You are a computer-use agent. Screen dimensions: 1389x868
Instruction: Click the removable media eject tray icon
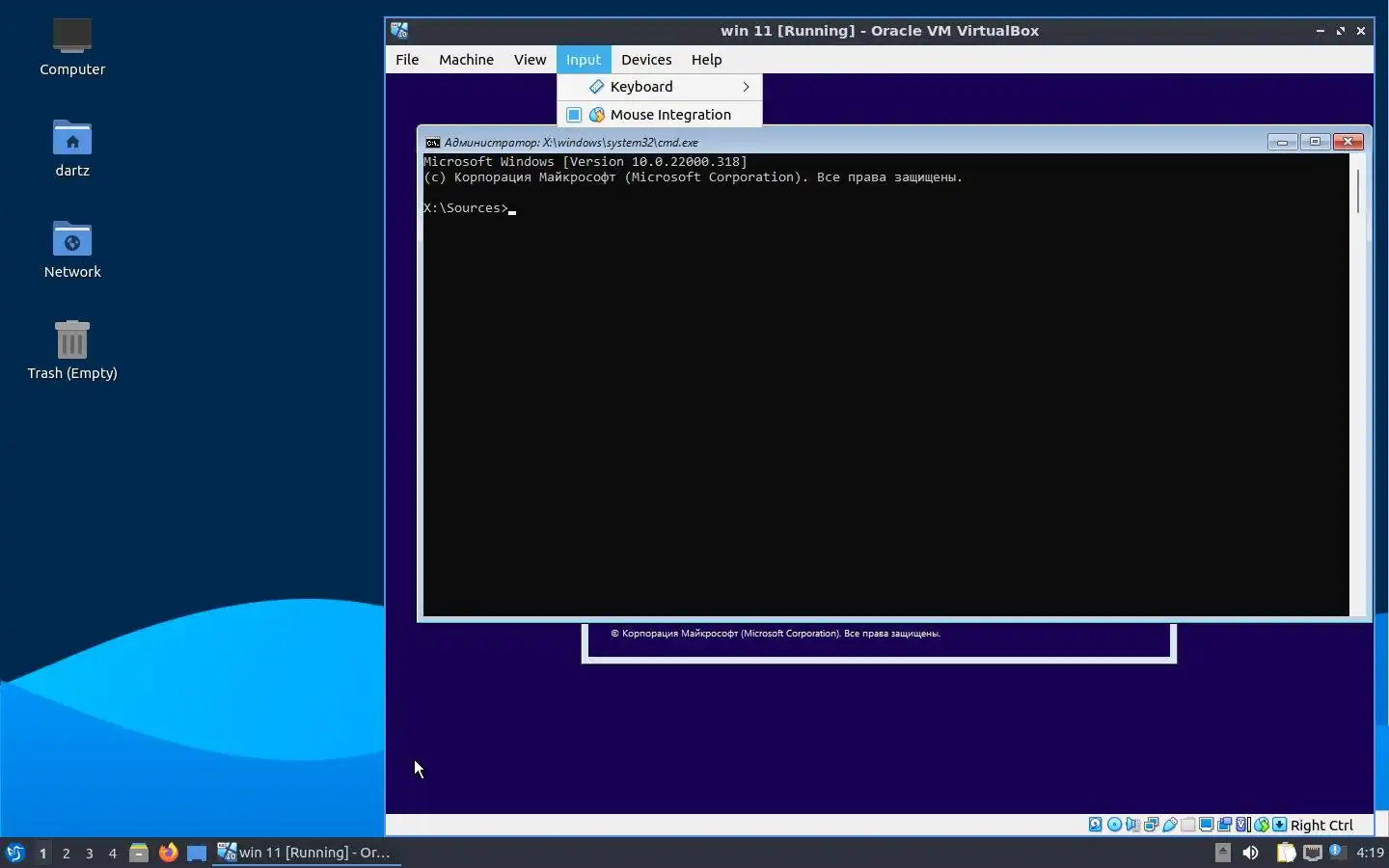1223,852
